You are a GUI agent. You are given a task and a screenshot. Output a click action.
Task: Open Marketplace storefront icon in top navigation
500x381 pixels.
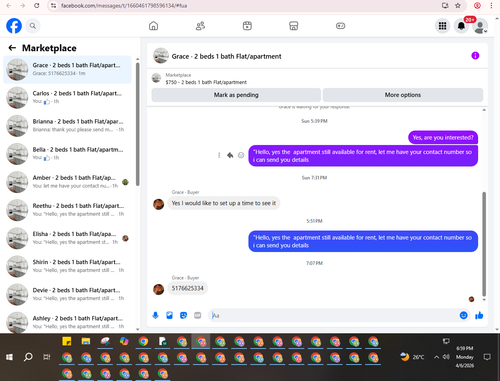[294, 26]
